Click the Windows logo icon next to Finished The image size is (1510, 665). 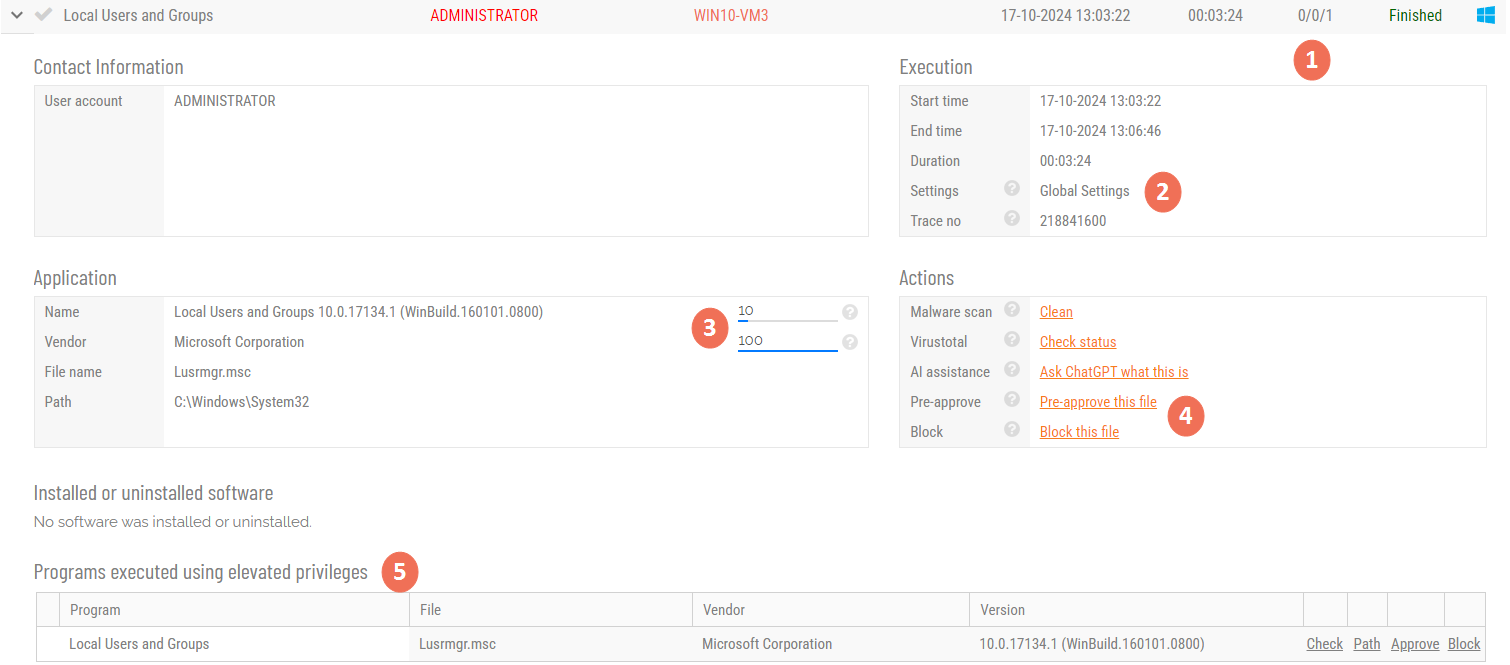tap(1486, 15)
